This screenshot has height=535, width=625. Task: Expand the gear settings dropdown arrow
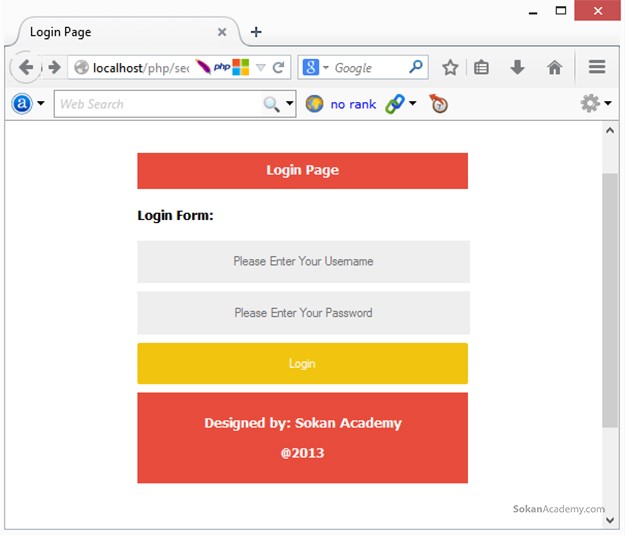(x=608, y=103)
